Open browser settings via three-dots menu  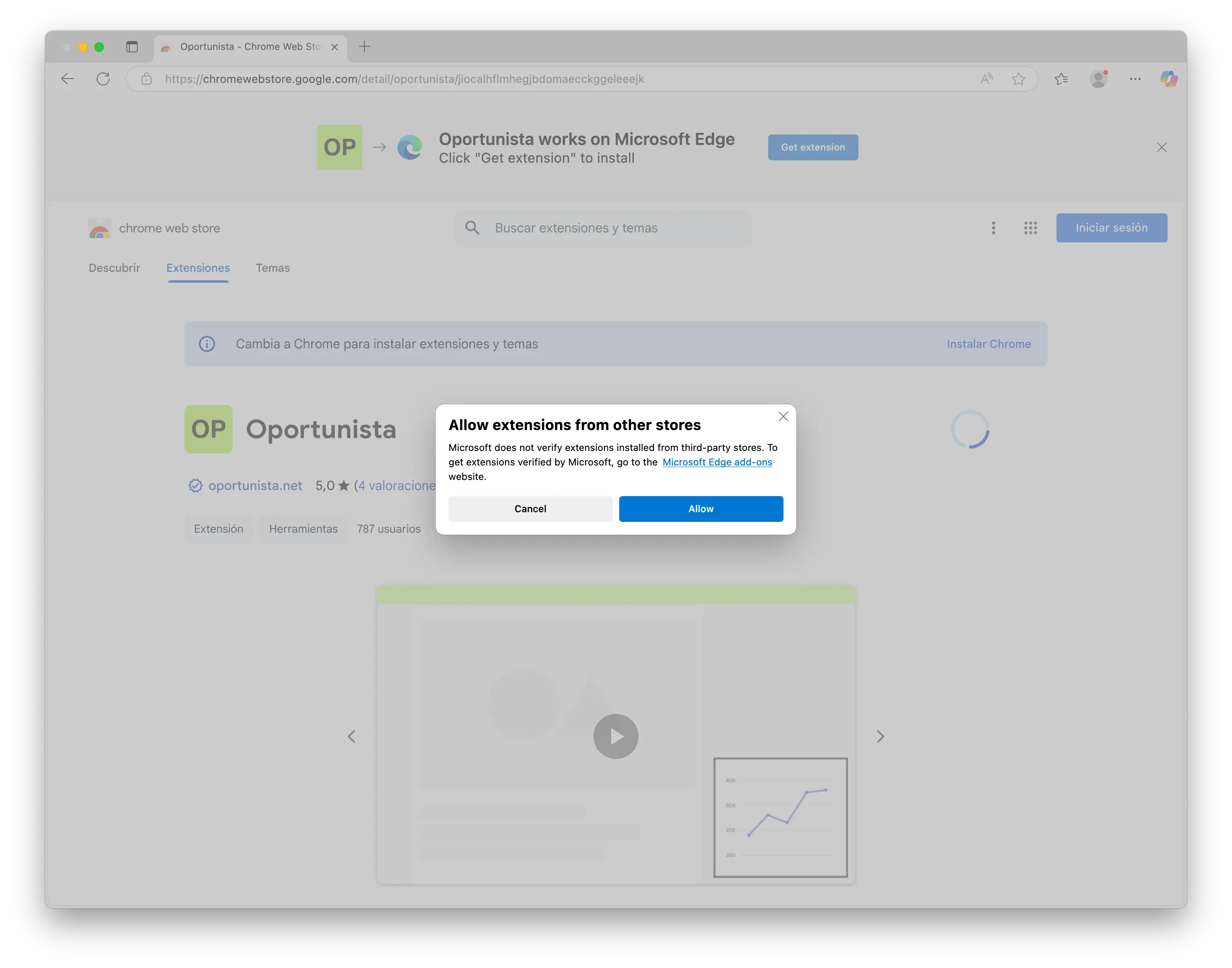1135,79
